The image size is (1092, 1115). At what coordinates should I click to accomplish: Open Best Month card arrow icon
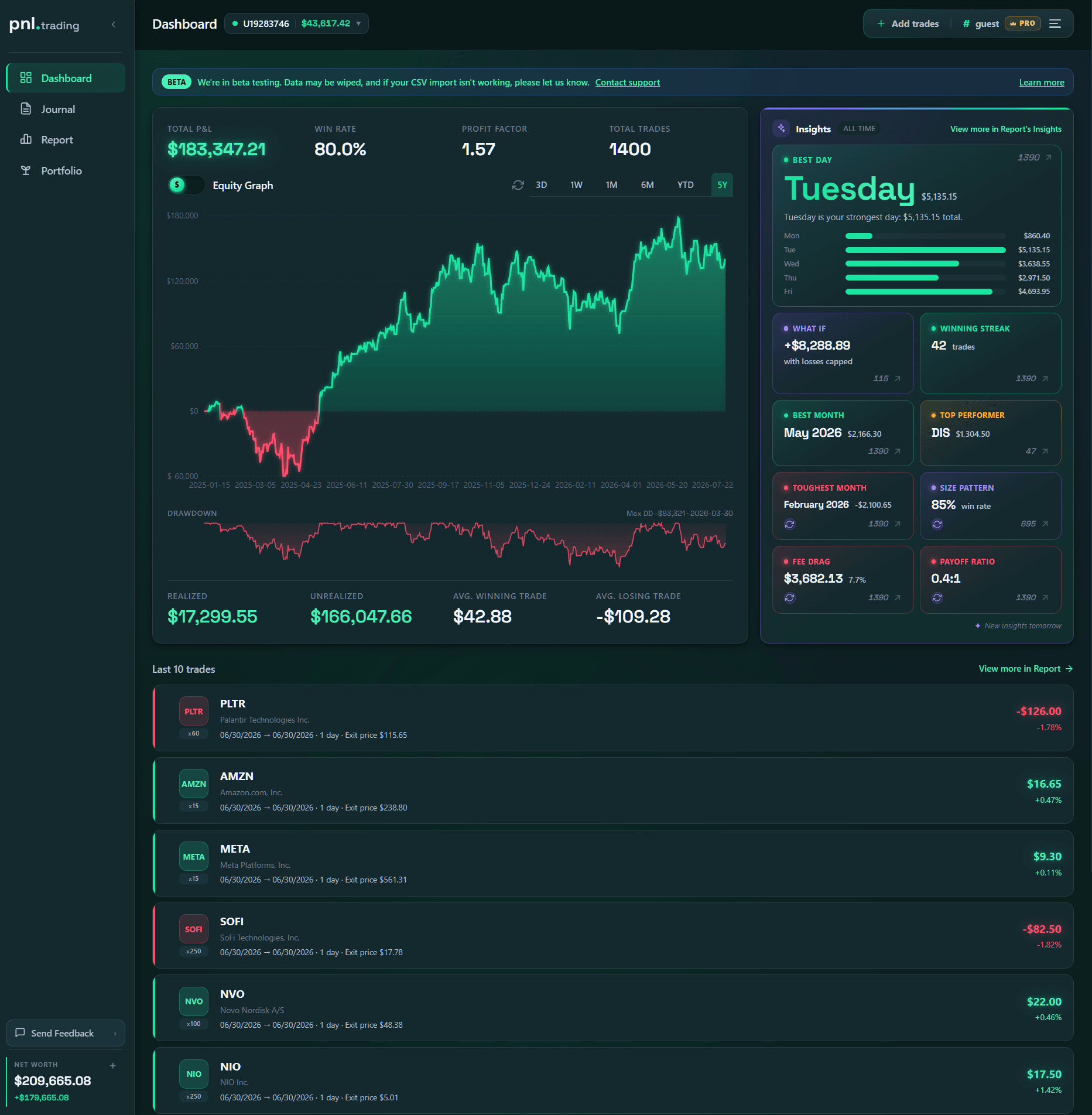click(x=897, y=452)
